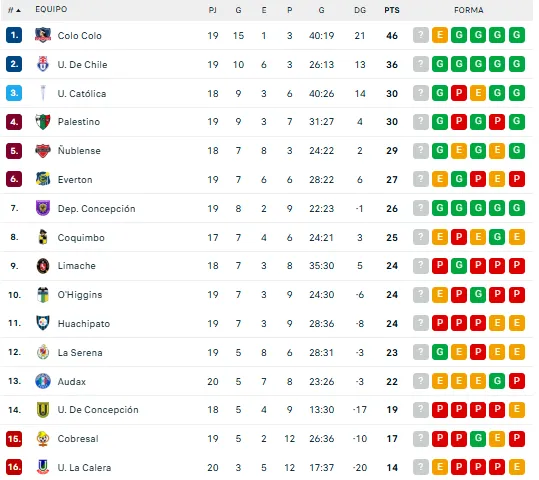Click Colo Colo's orange E form badge
This screenshot has width=539, height=480.
440,35
